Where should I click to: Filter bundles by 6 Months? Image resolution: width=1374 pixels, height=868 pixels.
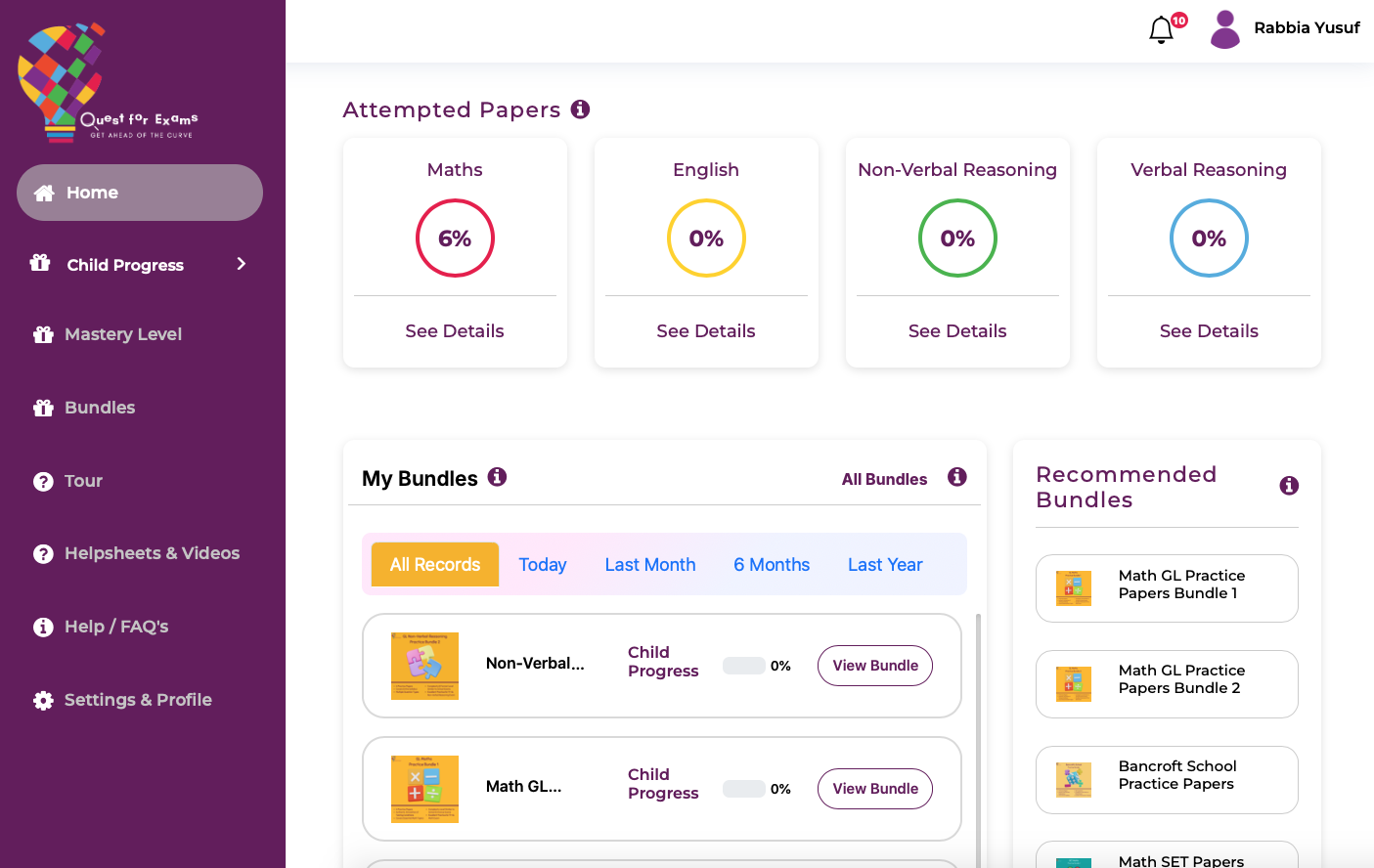click(772, 565)
